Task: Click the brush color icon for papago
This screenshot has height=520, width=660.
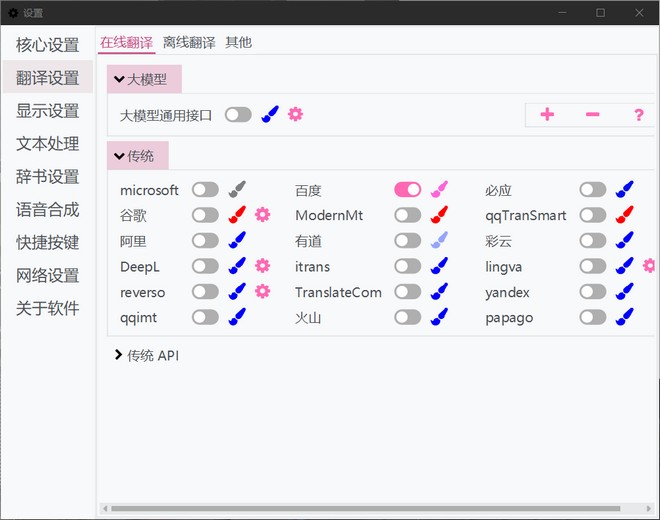Action: pyautogui.click(x=624, y=317)
